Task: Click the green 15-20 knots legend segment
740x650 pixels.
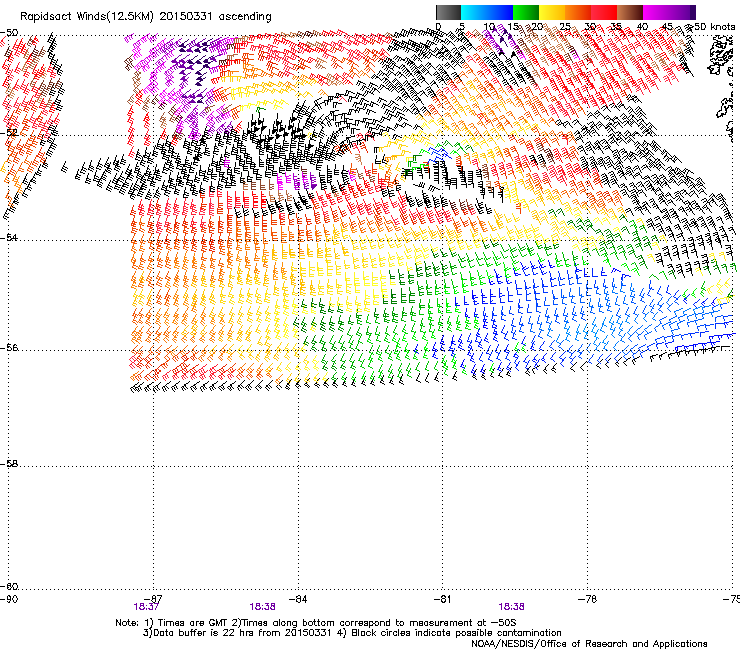Action: pos(526,12)
